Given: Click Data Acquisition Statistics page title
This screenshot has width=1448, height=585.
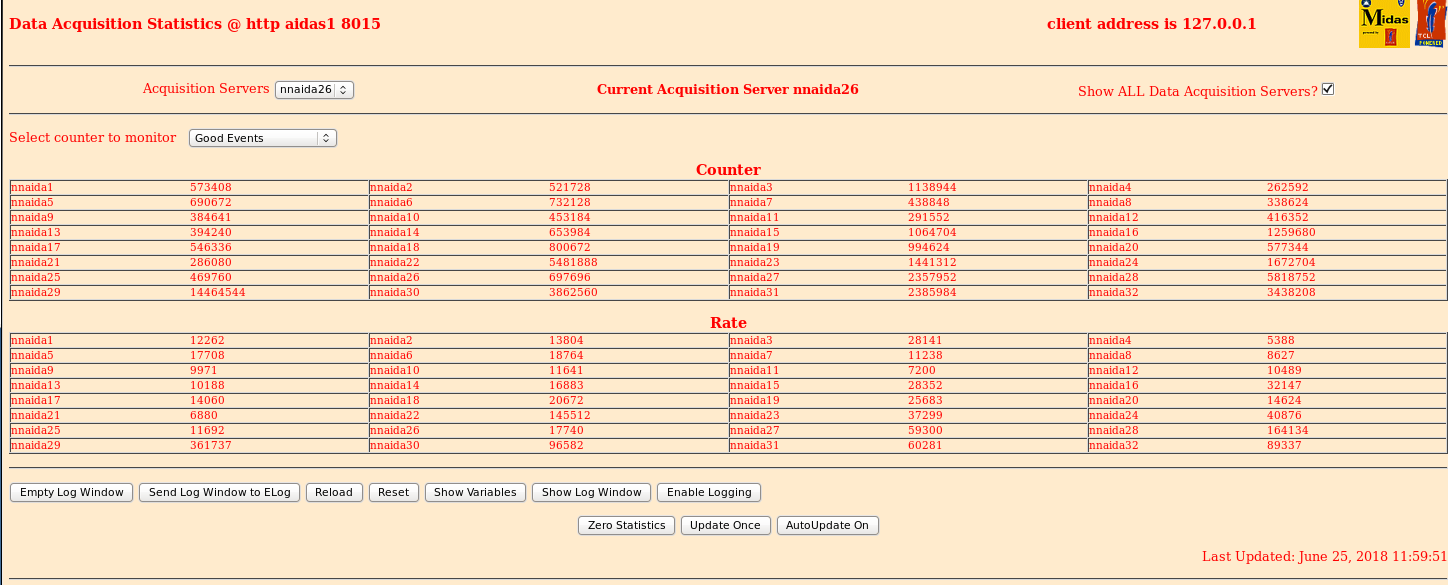Looking at the screenshot, I should click(195, 24).
